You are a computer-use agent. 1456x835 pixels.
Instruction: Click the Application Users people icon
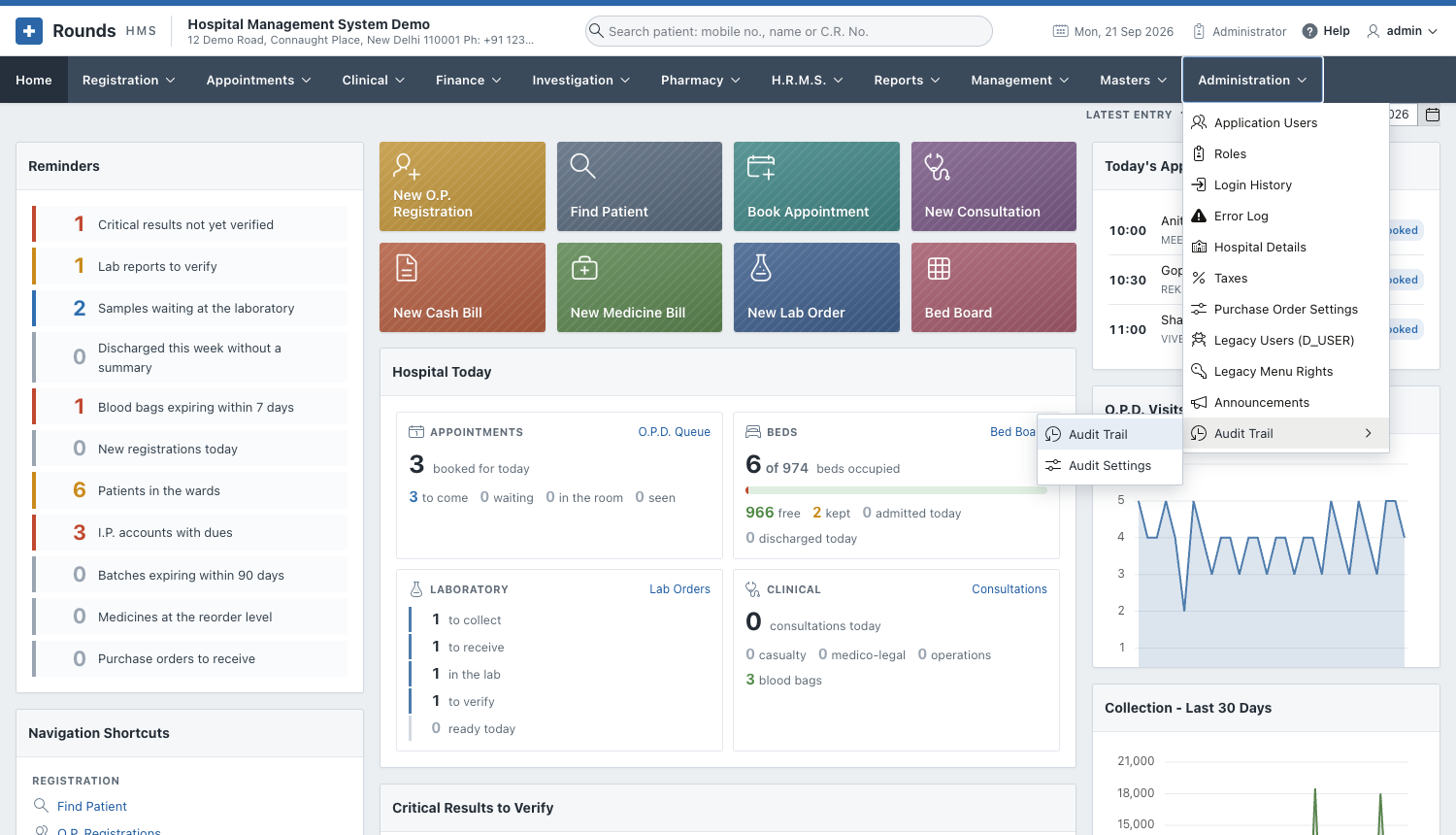point(1199,122)
